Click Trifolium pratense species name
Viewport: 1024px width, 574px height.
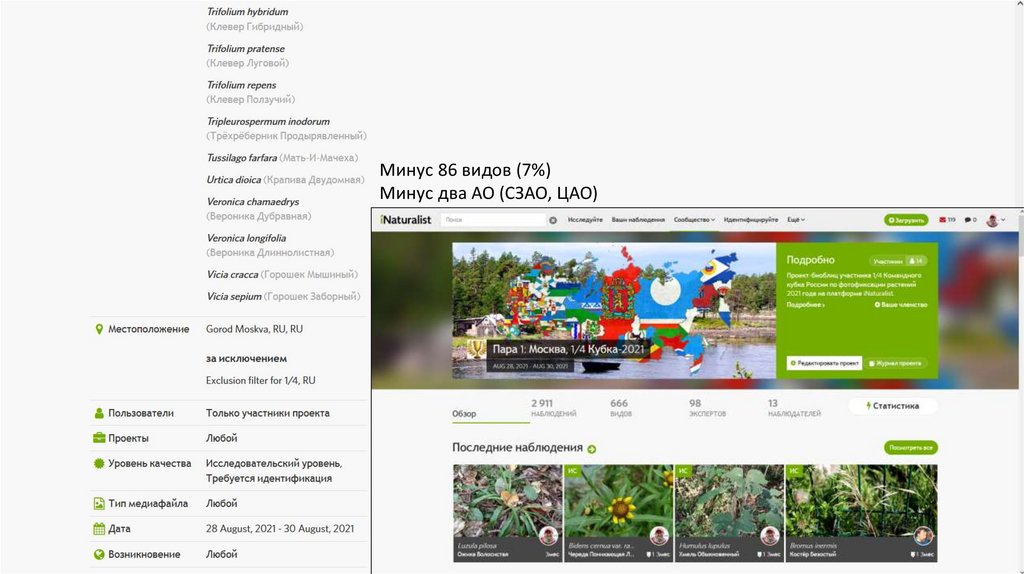[x=246, y=48]
